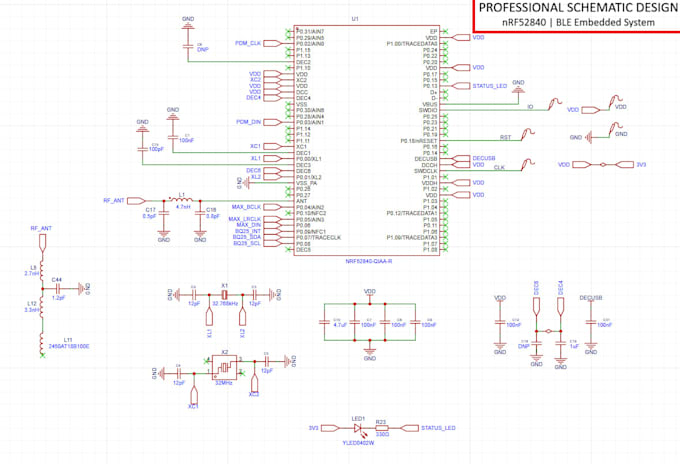Click the 'VSS_PA' pin label
Screen dimensions: 680x464
(307, 183)
